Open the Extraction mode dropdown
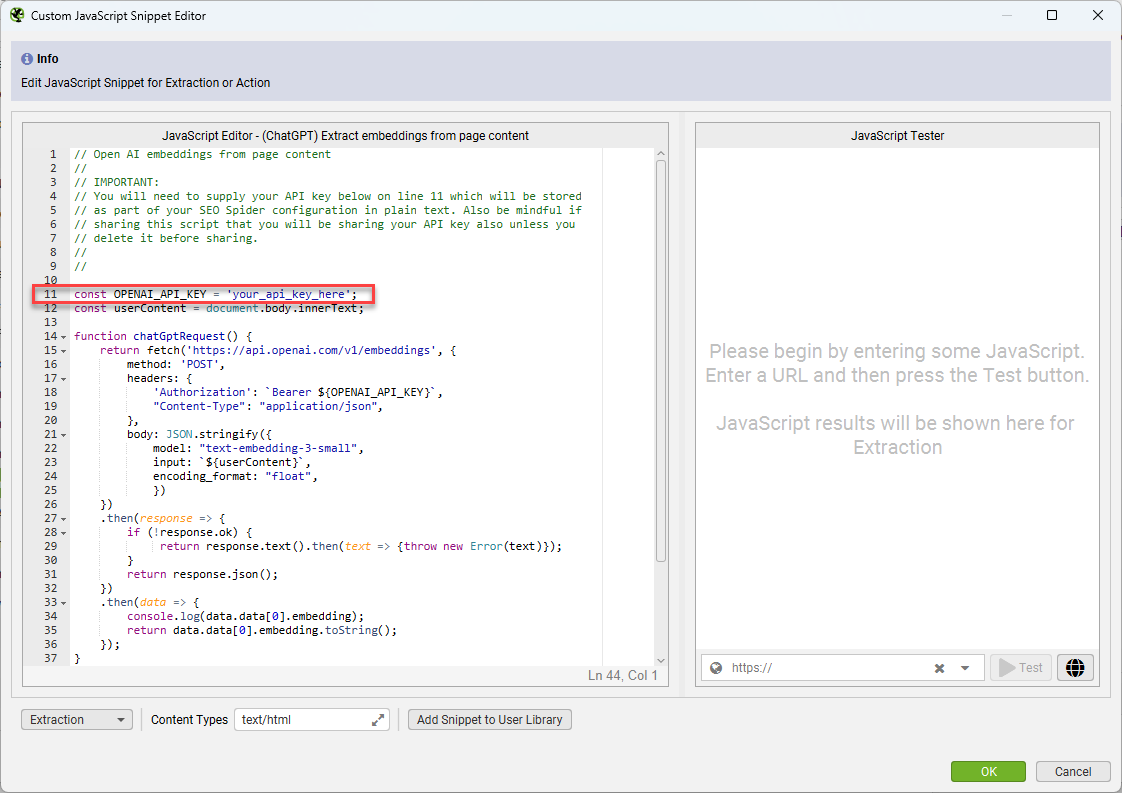Viewport: 1122px width, 793px height. [76, 719]
